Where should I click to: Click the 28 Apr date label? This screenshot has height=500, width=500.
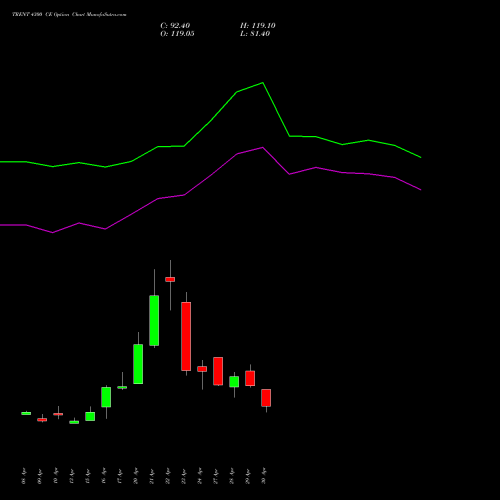232,476
